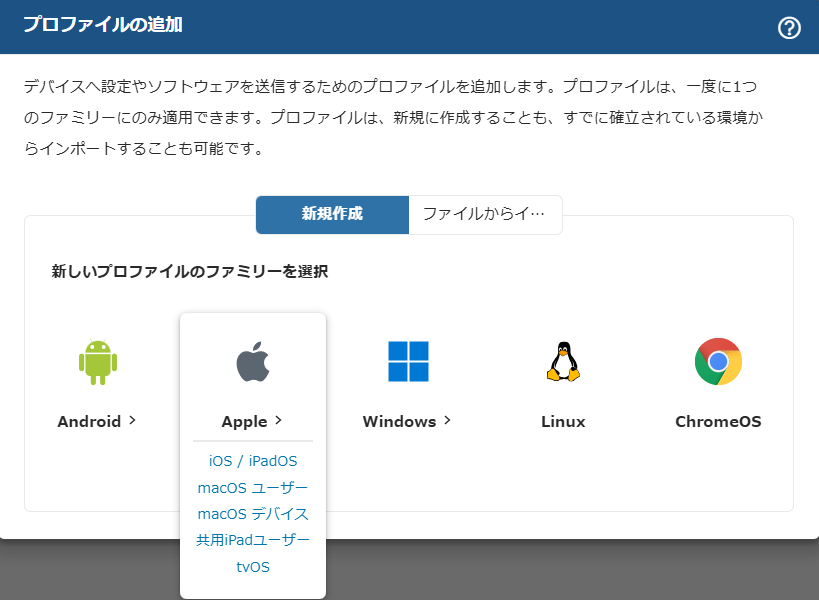Pick the Linux penguin icon
This screenshot has width=819, height=600.
click(x=563, y=361)
